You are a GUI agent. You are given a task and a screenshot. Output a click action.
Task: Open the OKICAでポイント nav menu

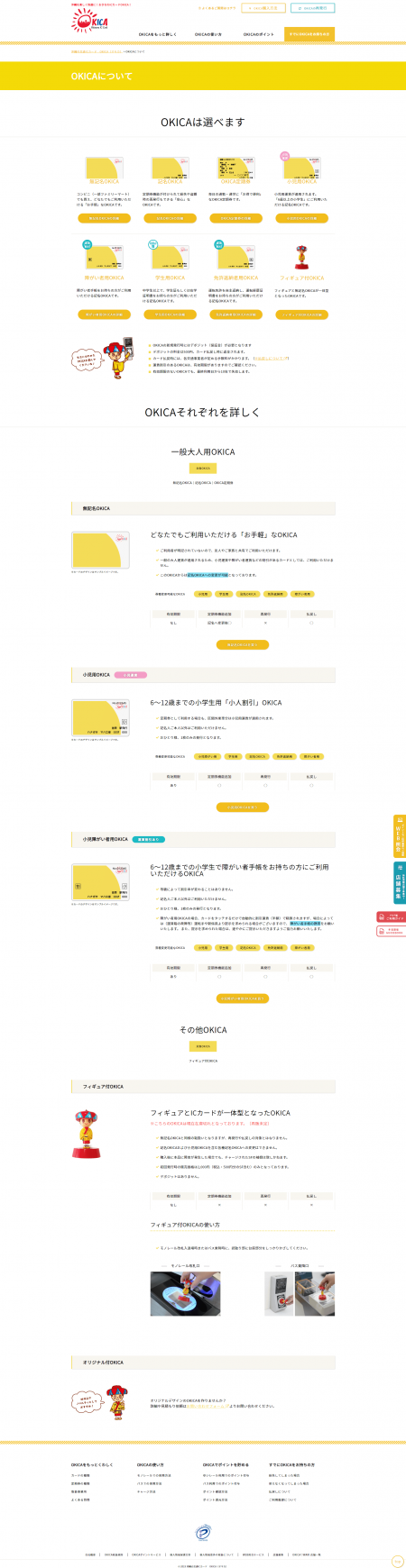pos(259,34)
